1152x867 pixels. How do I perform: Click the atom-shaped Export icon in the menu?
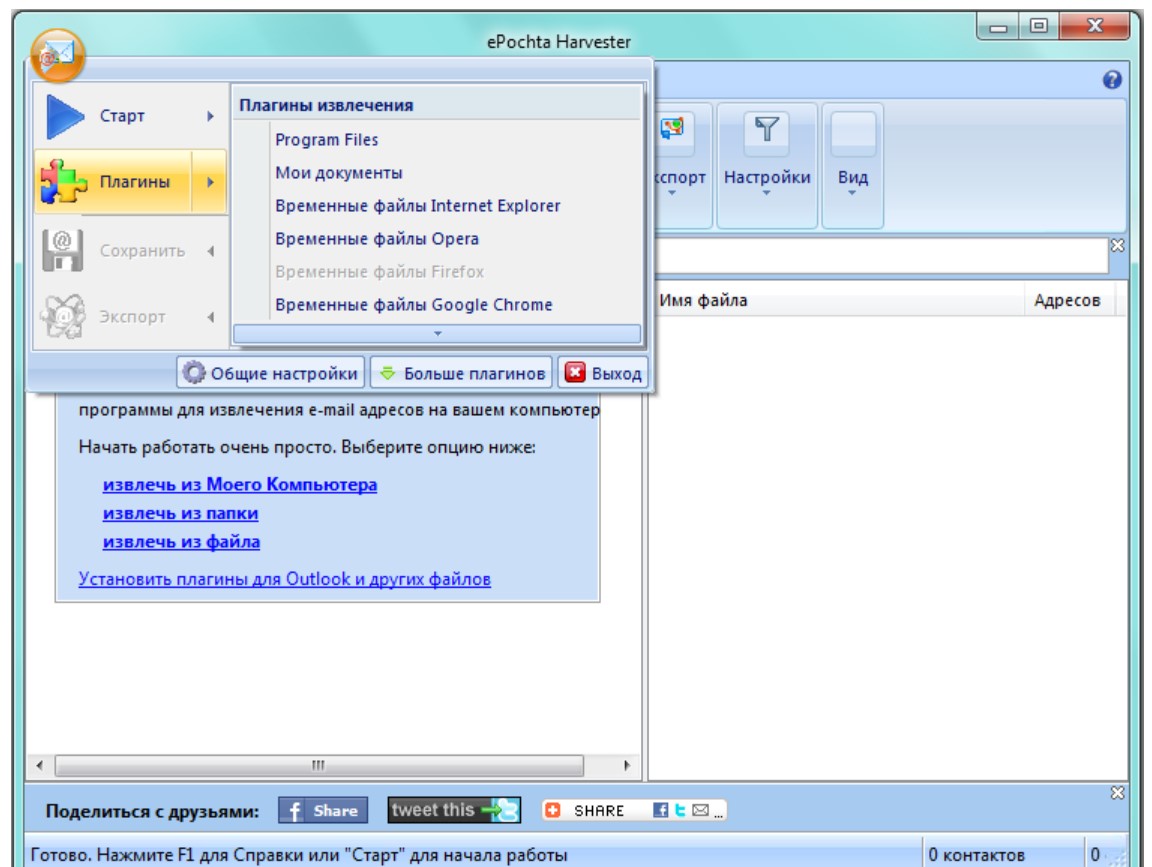[x=62, y=317]
